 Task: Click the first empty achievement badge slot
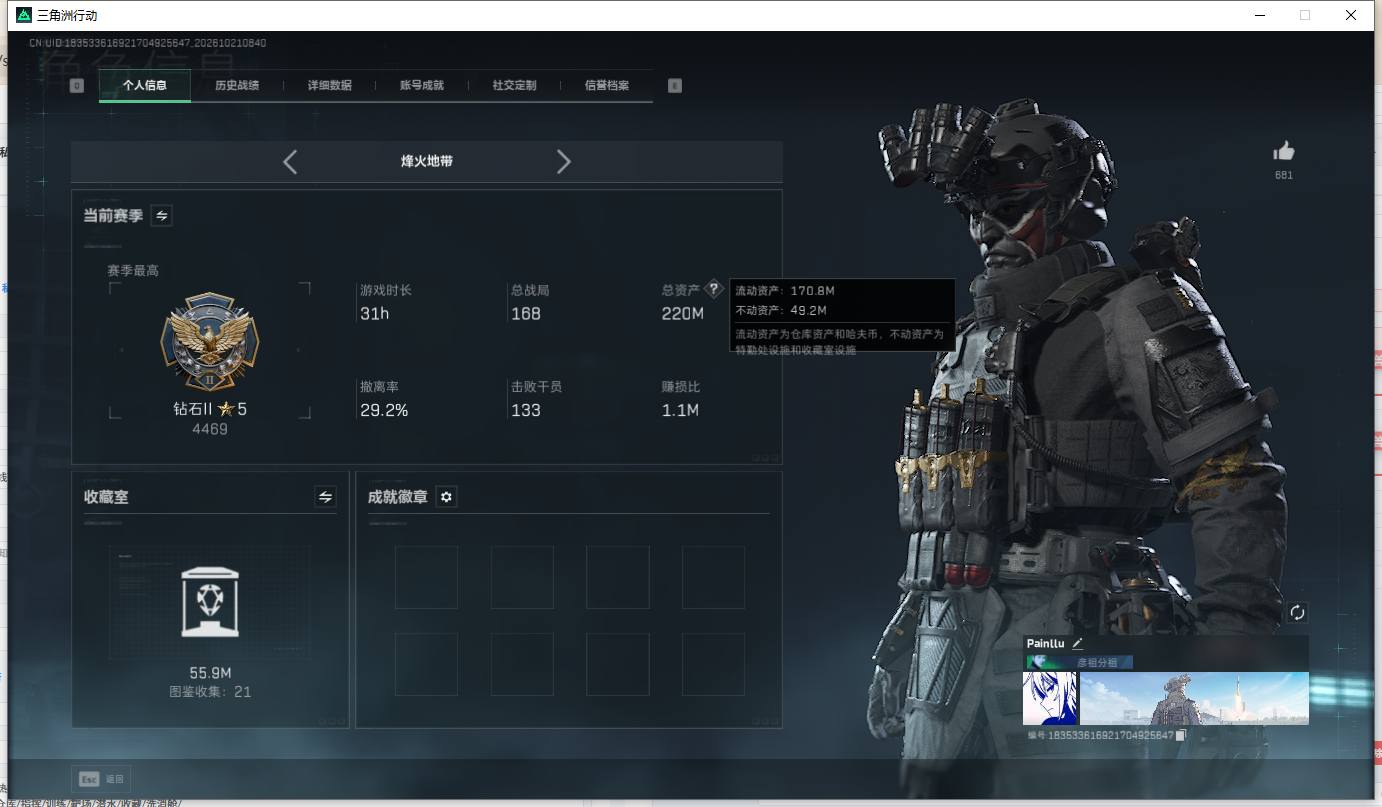coord(426,577)
